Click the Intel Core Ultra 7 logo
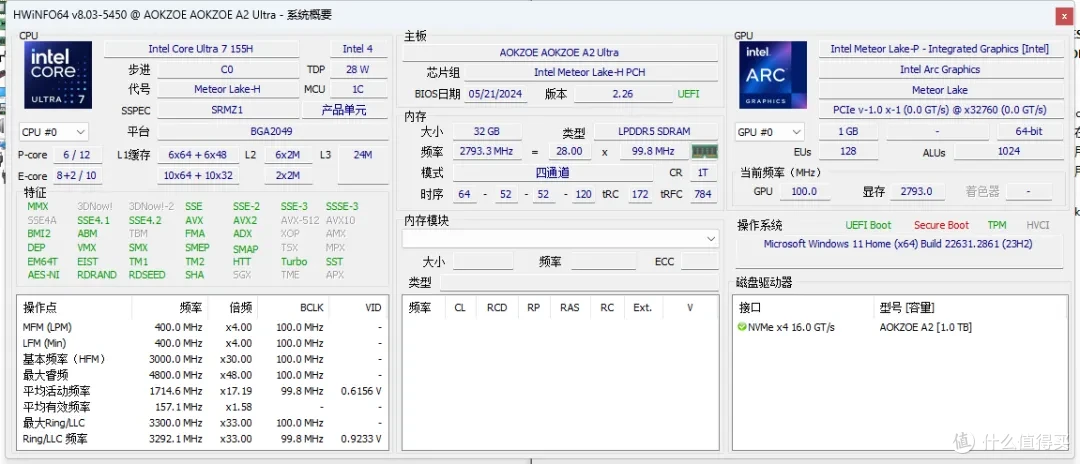Screen dimensions: 1080x464 (58, 75)
